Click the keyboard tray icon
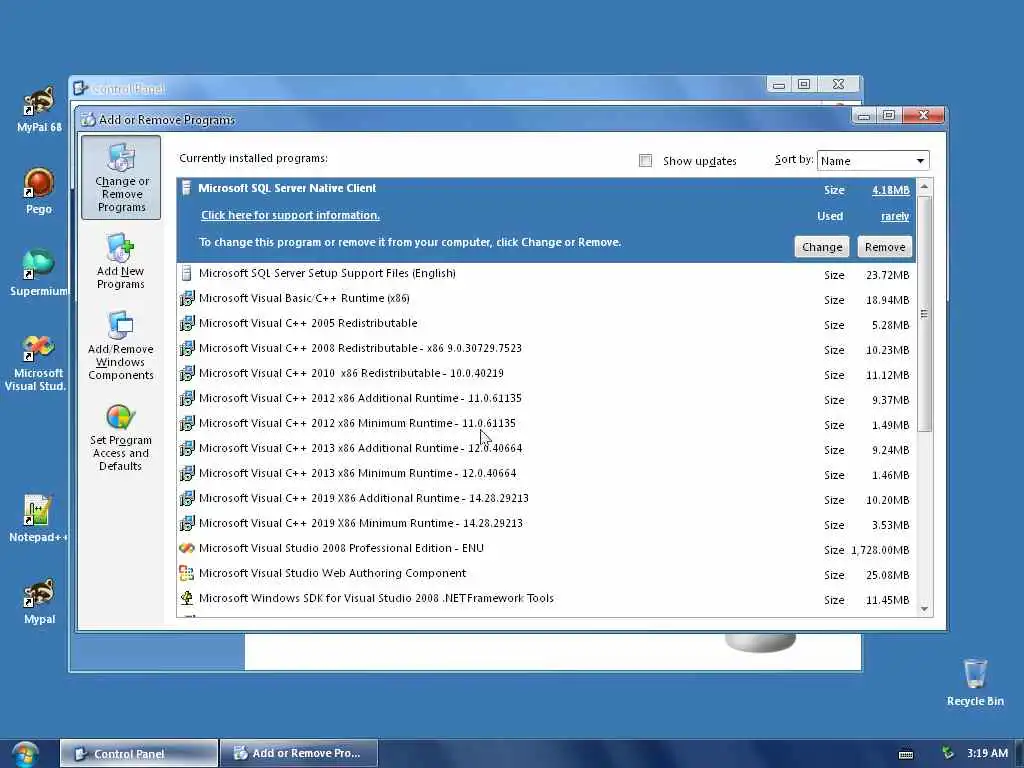Screen dimensions: 1024x768 (x=906, y=754)
